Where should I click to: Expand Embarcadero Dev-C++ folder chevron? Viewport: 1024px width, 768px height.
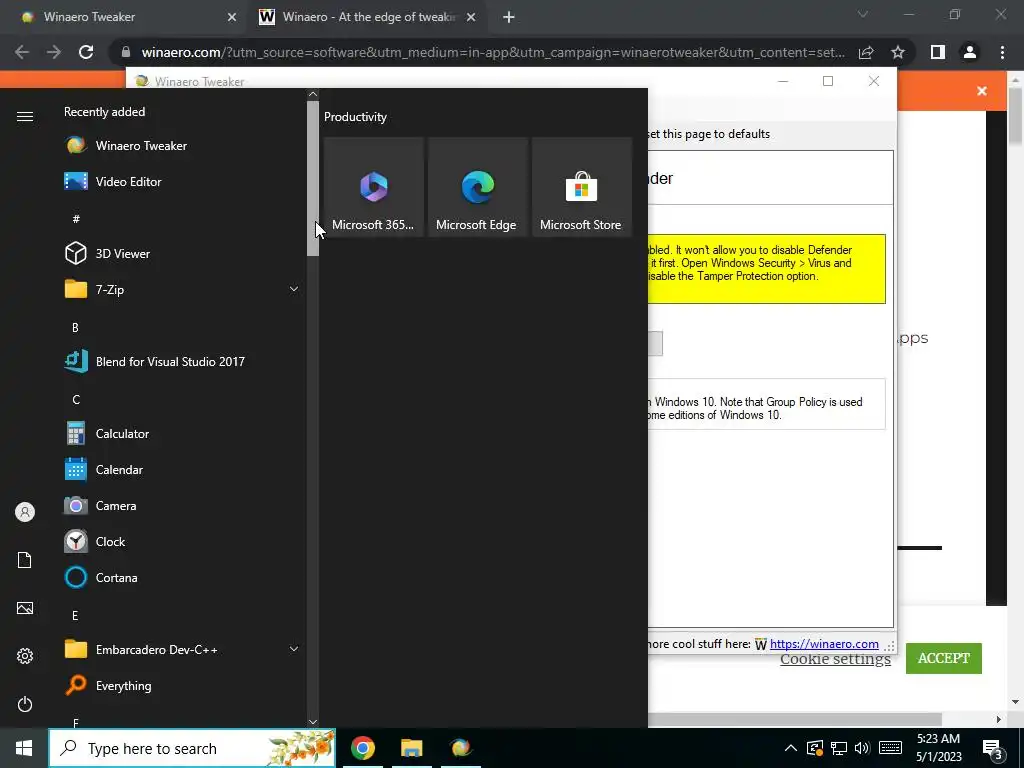coord(294,649)
